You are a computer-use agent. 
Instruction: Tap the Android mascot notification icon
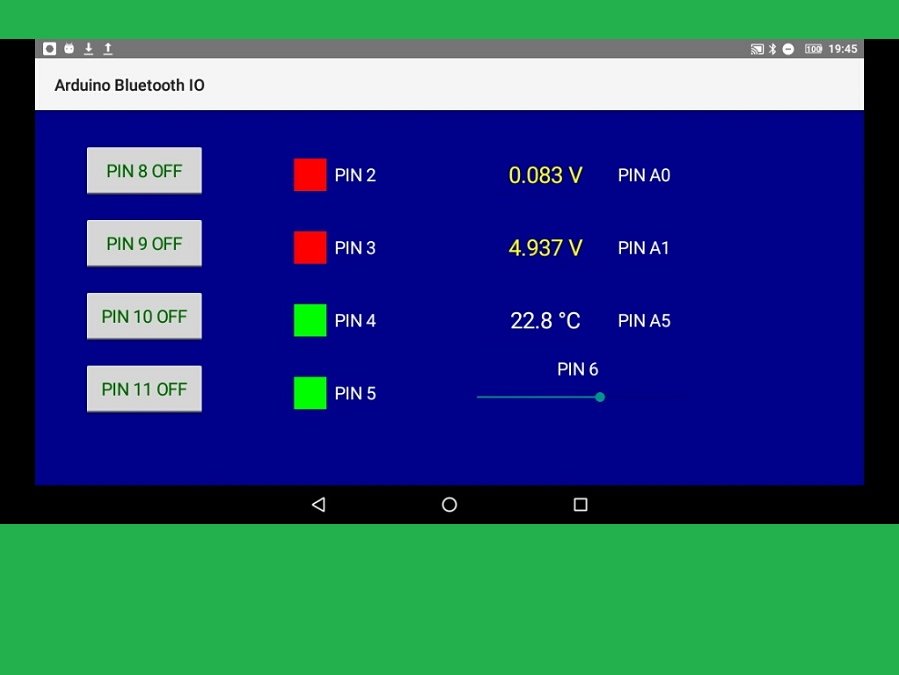pyautogui.click(x=69, y=48)
